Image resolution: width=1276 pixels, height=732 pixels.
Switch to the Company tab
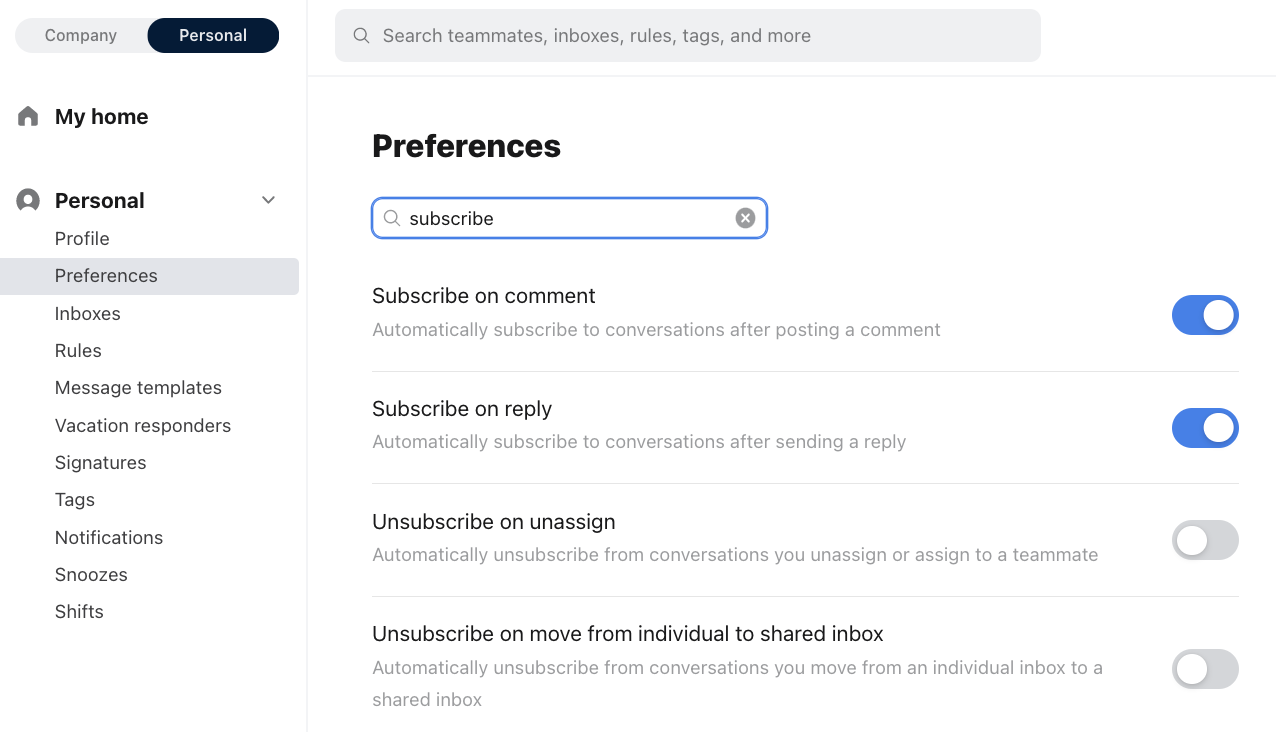pyautogui.click(x=81, y=35)
